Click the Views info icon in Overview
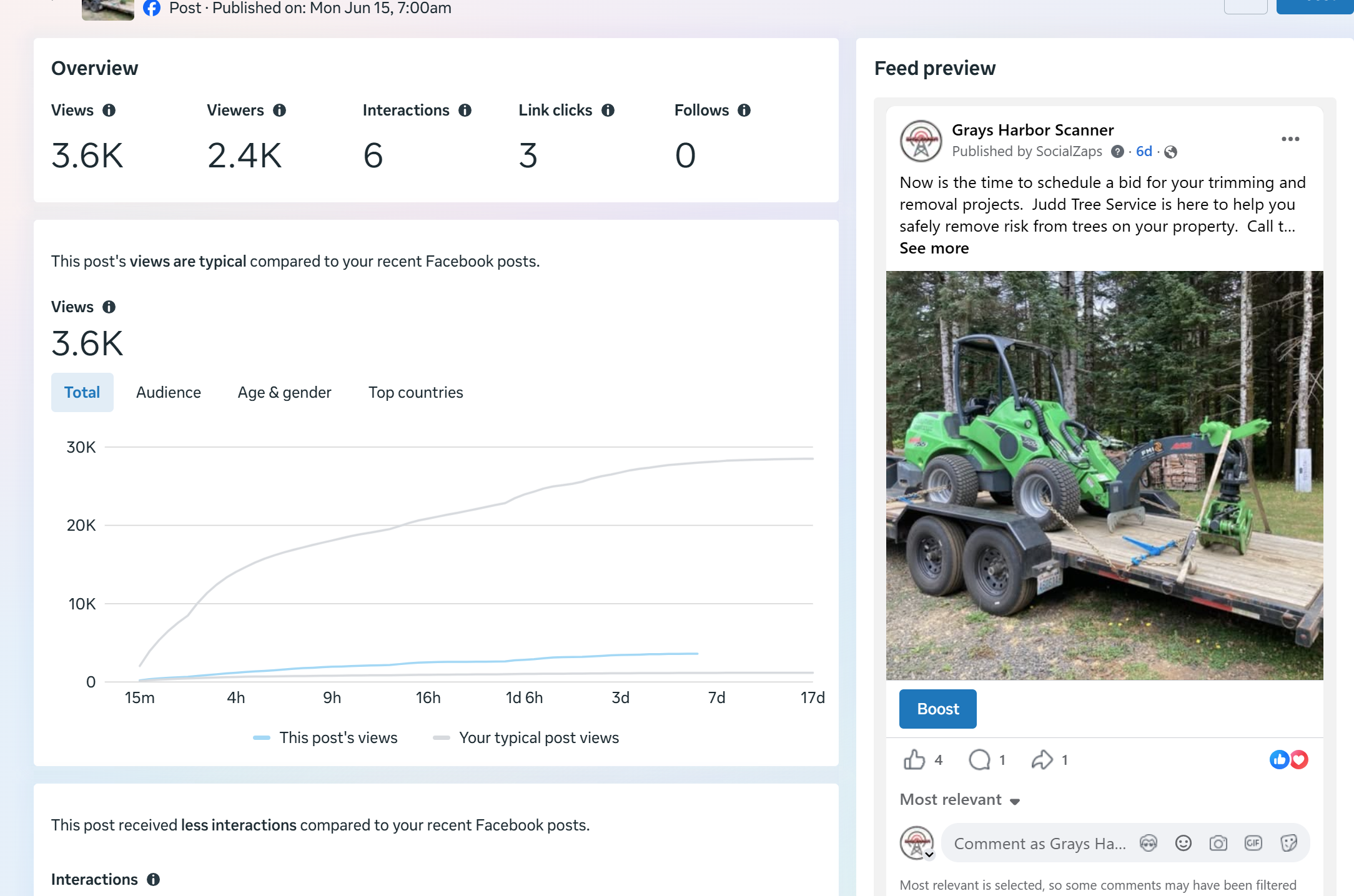This screenshot has height=896, width=1354. click(x=109, y=111)
